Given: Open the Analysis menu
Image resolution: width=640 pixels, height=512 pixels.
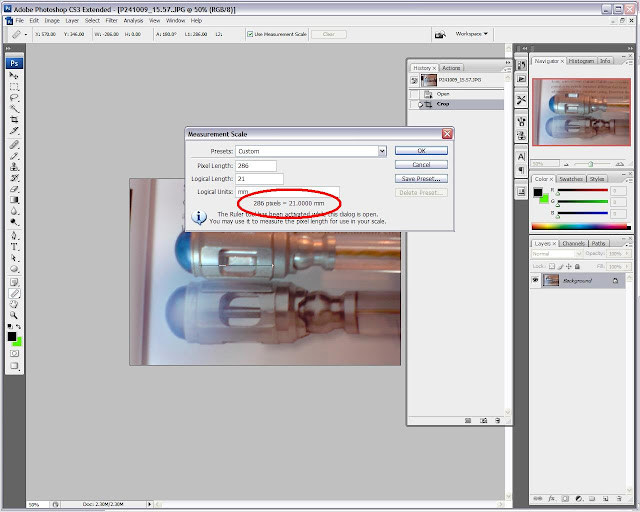Looking at the screenshot, I should [x=133, y=20].
